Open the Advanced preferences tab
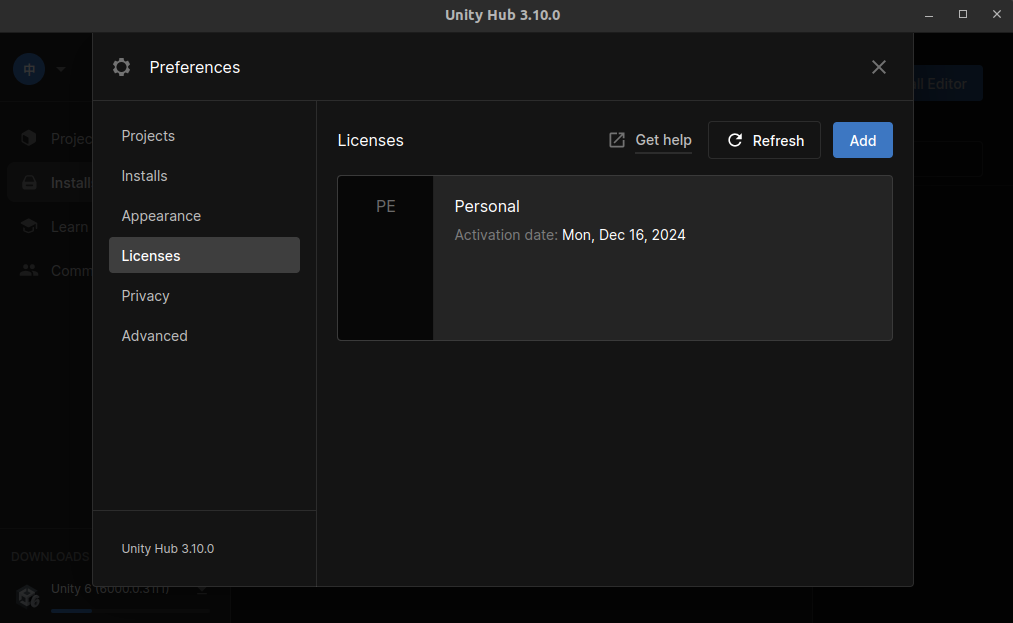 click(x=155, y=336)
